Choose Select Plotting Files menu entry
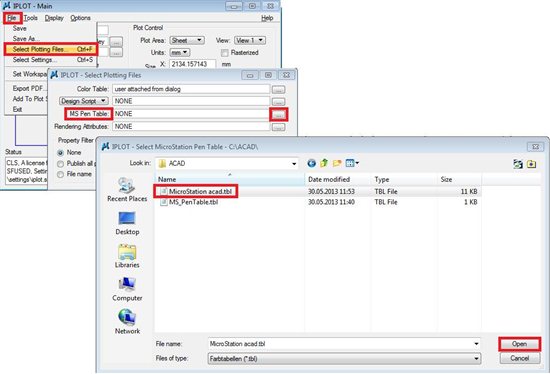This screenshot has width=550, height=374. [50, 49]
